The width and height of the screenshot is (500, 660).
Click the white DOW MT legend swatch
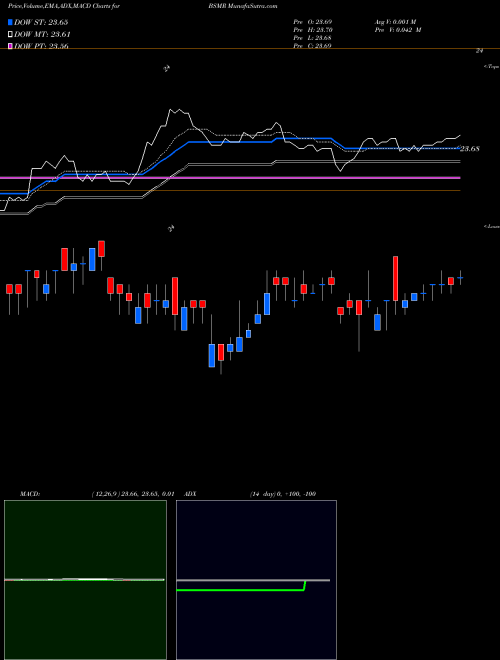coord(11,35)
